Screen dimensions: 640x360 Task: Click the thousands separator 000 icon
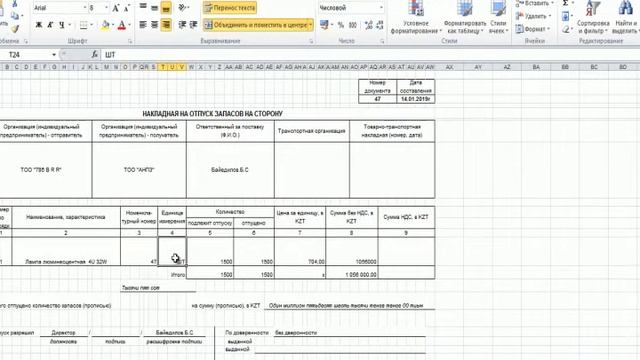[x=353, y=25]
